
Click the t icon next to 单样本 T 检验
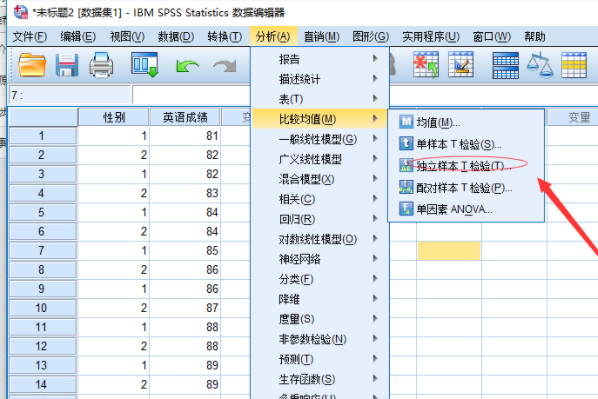point(406,144)
